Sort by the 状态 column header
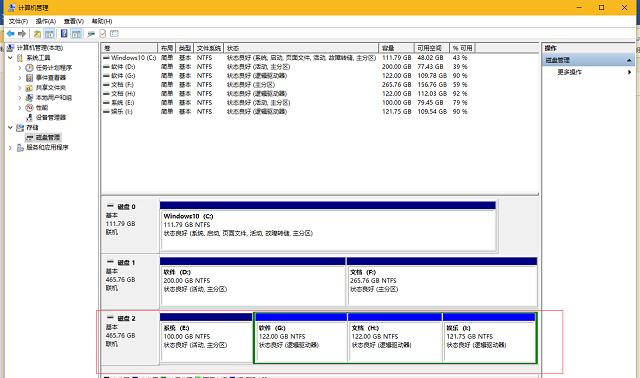This screenshot has width=640, height=378. coord(301,48)
